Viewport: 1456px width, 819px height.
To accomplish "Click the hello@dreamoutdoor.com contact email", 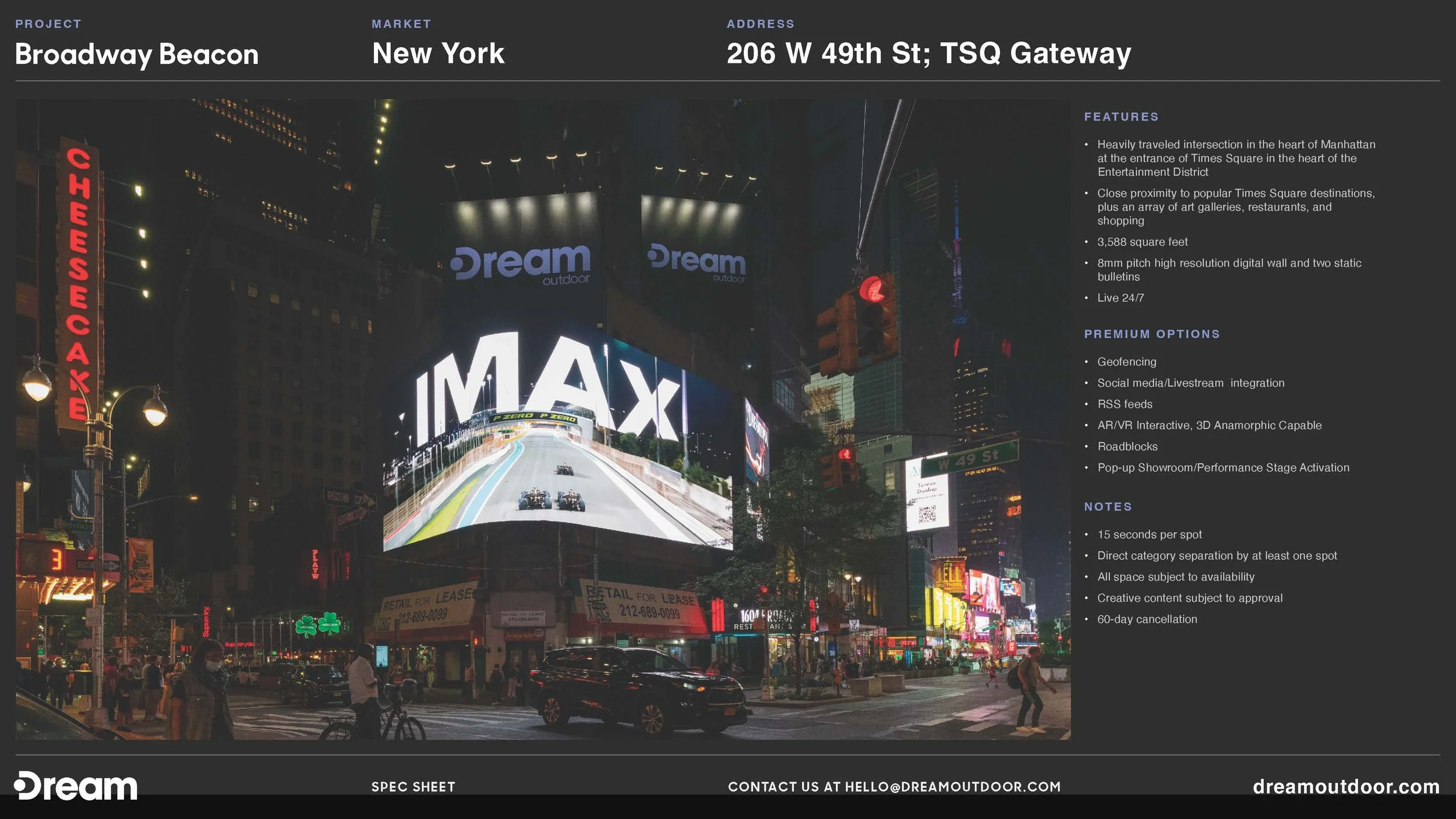I will (x=952, y=786).
